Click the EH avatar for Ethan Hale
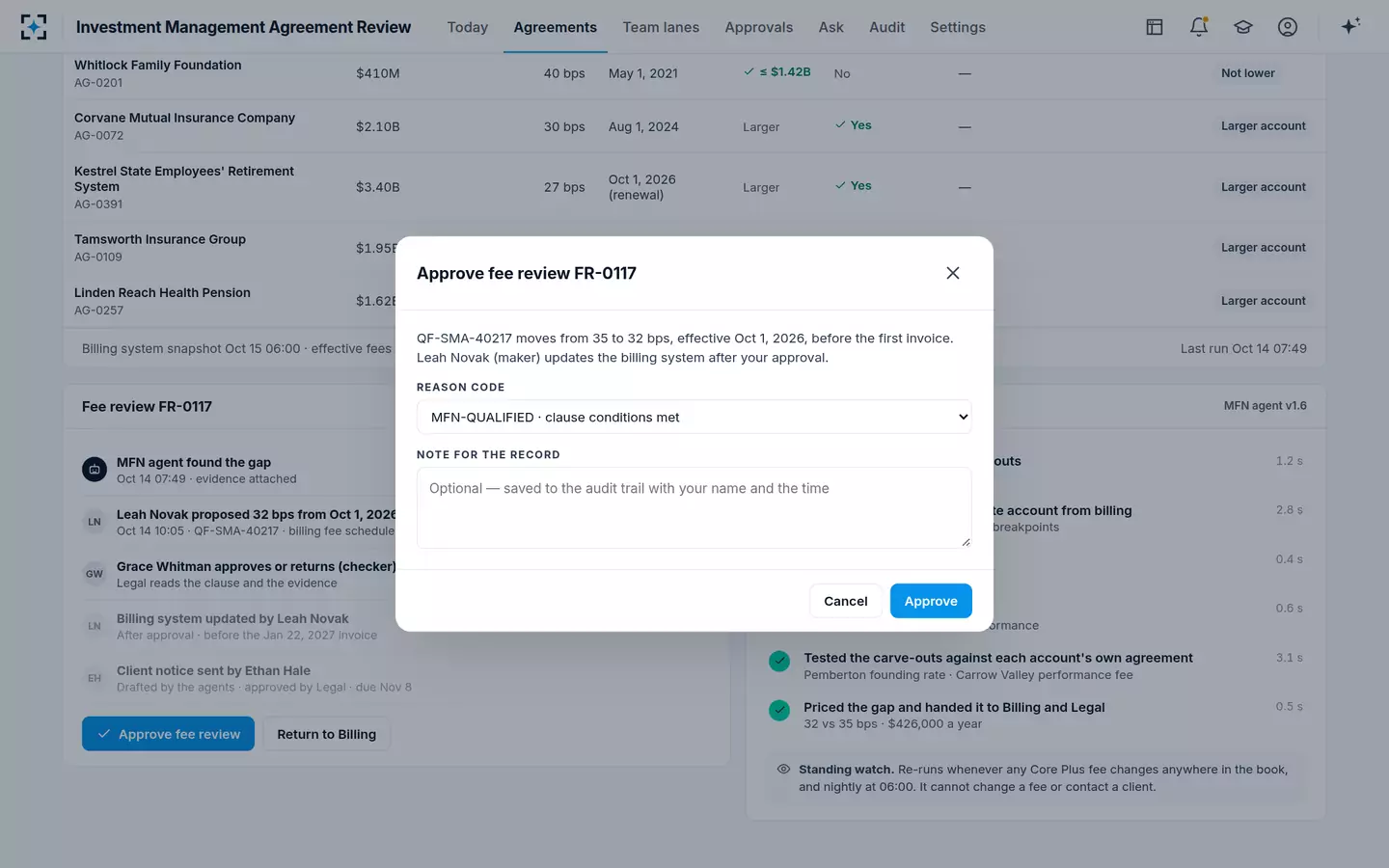The image size is (1389, 868). click(95, 678)
